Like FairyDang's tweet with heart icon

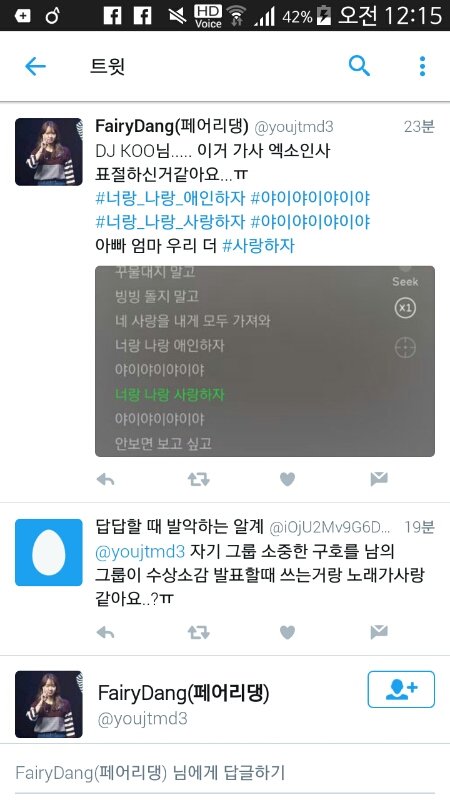(x=287, y=479)
